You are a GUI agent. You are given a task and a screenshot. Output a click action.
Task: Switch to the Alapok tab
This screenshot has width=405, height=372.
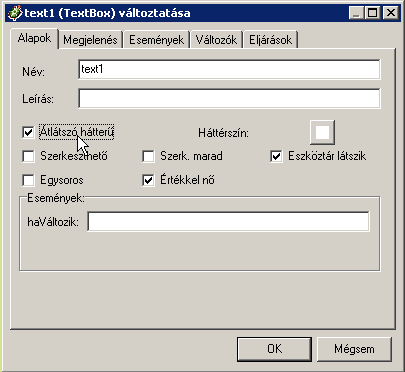(35, 39)
